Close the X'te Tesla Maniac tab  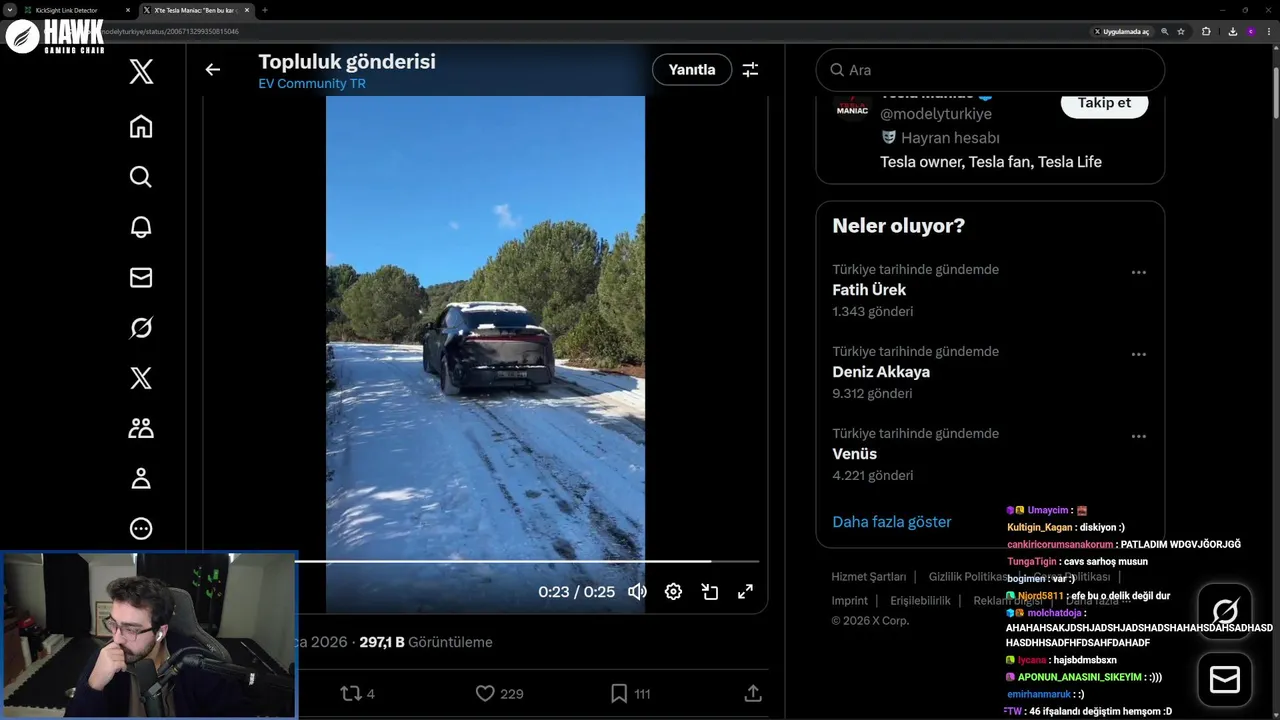point(247,10)
